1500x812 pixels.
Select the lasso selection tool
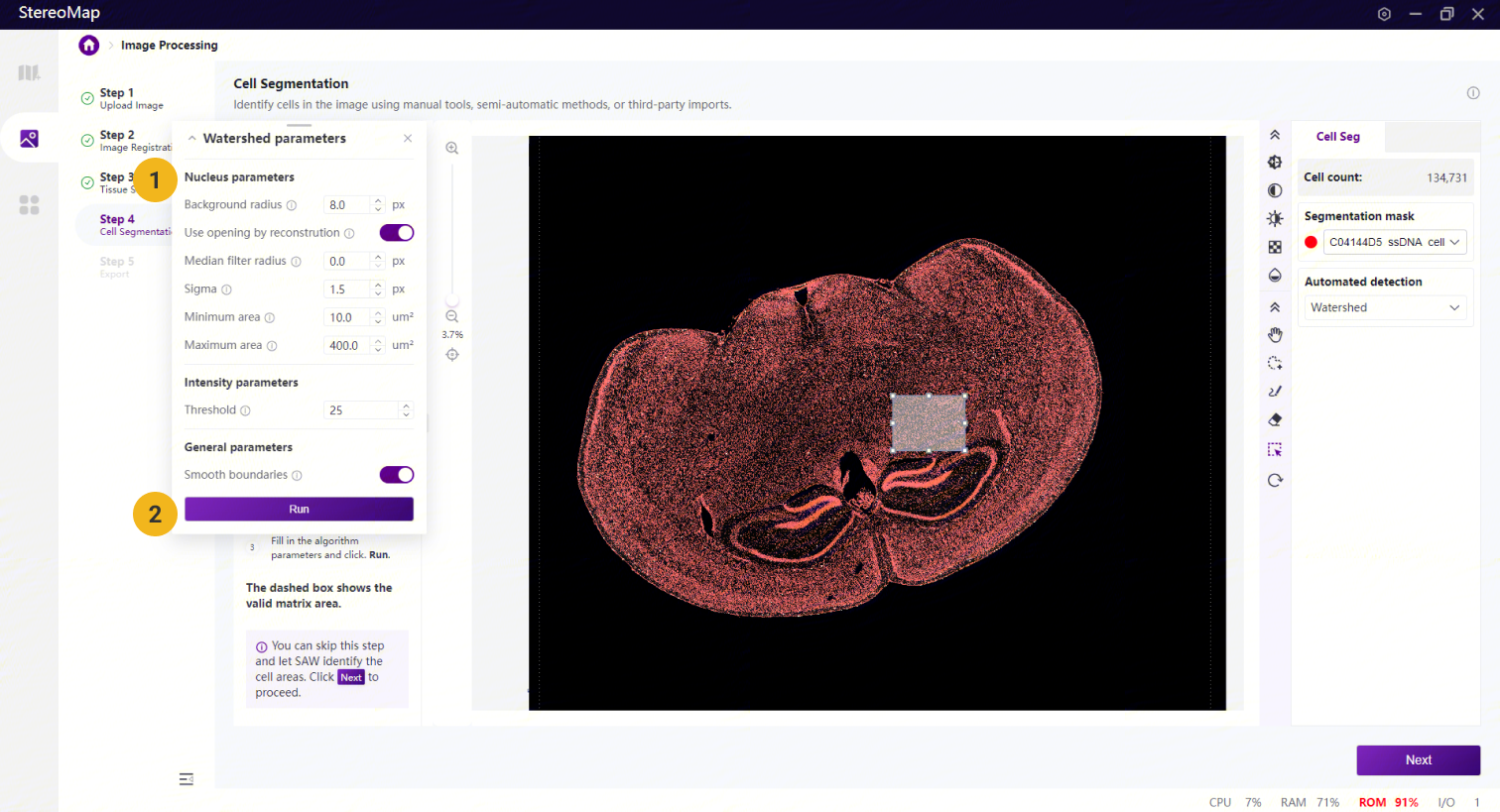point(1275,363)
